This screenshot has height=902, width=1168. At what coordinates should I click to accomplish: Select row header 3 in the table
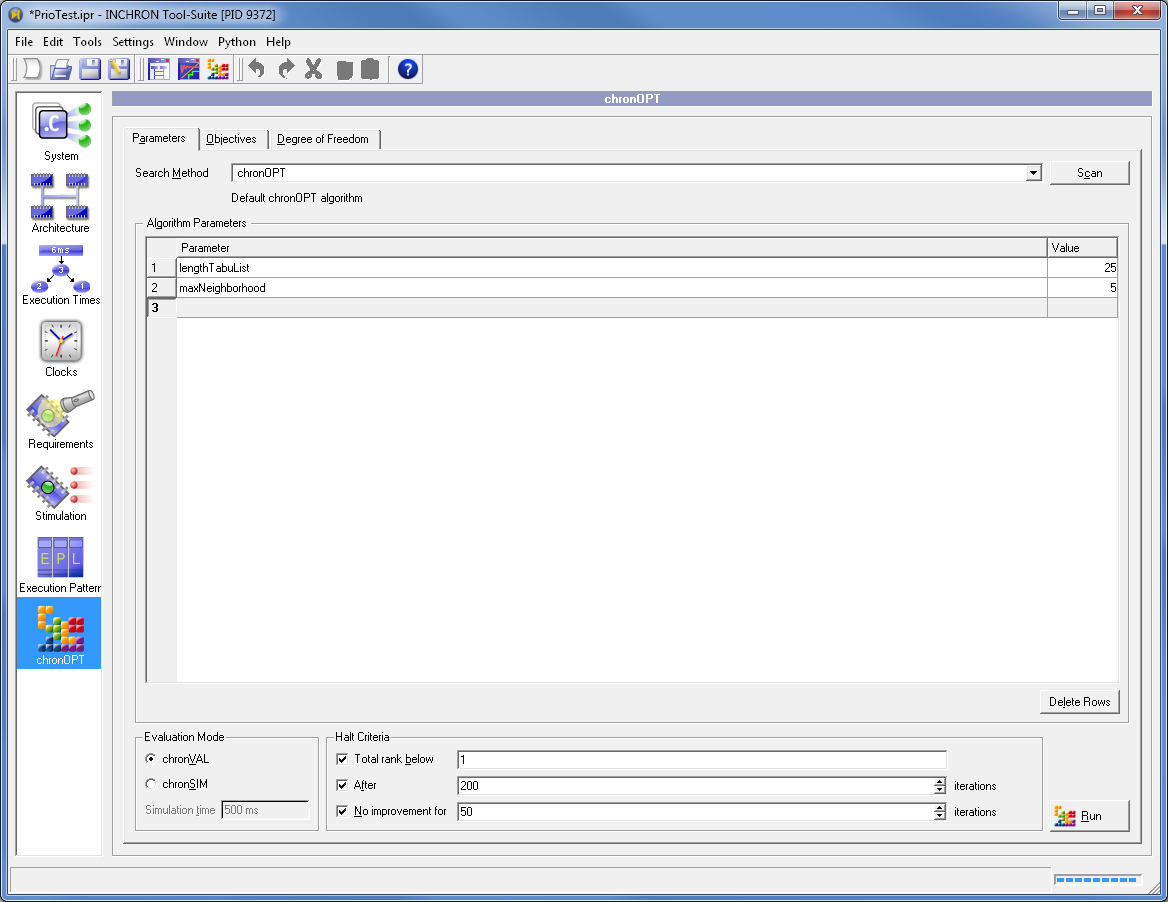pos(162,308)
